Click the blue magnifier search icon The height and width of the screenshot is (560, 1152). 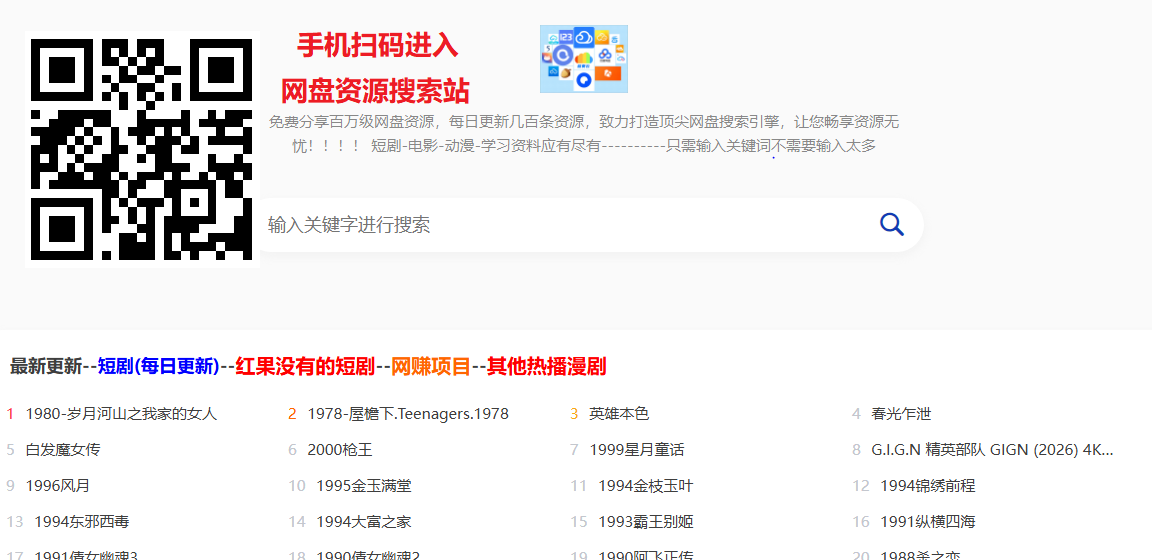(x=891, y=224)
